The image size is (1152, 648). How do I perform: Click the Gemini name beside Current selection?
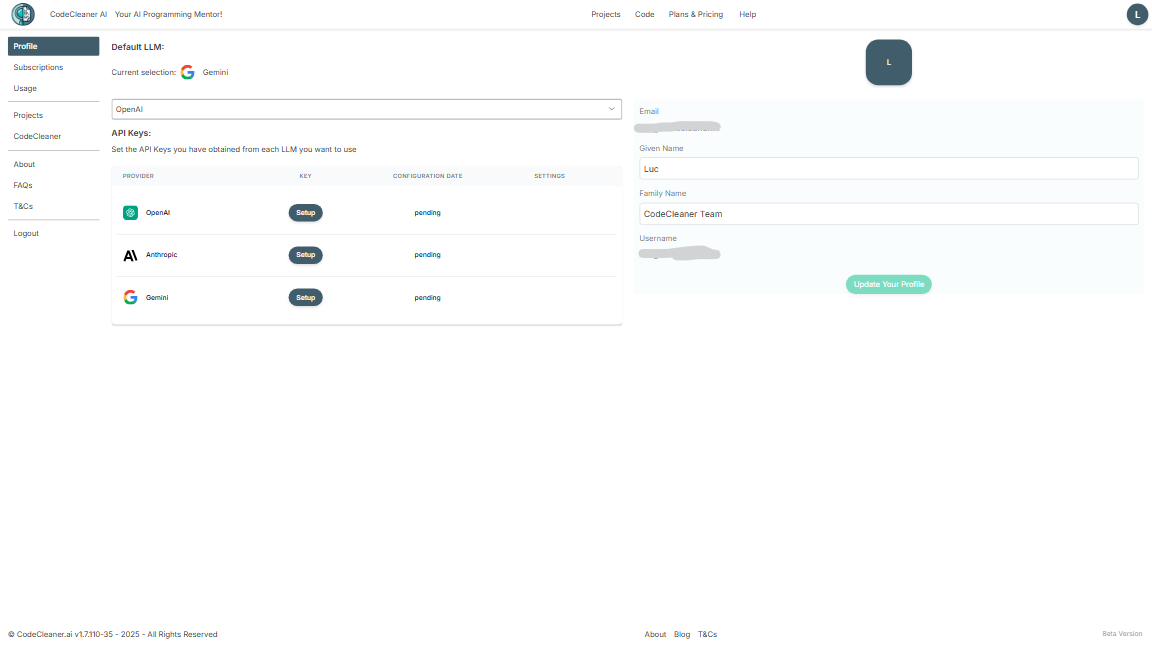[215, 73]
